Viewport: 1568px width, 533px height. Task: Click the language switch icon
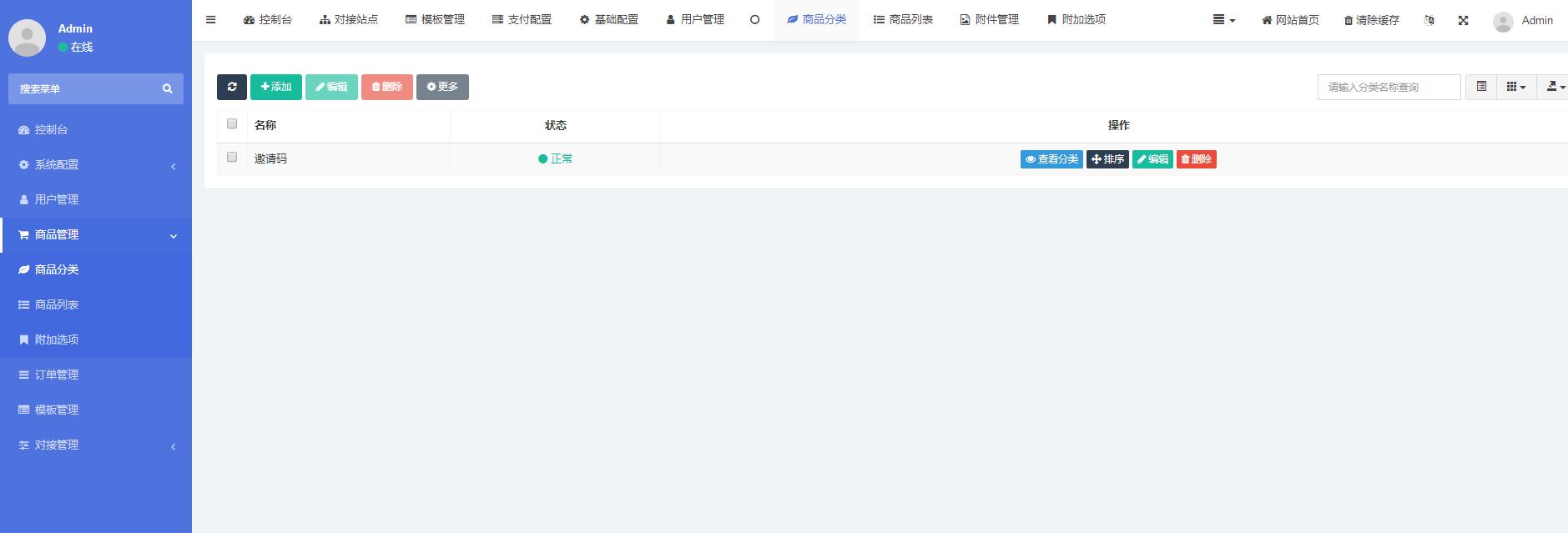coord(1429,20)
